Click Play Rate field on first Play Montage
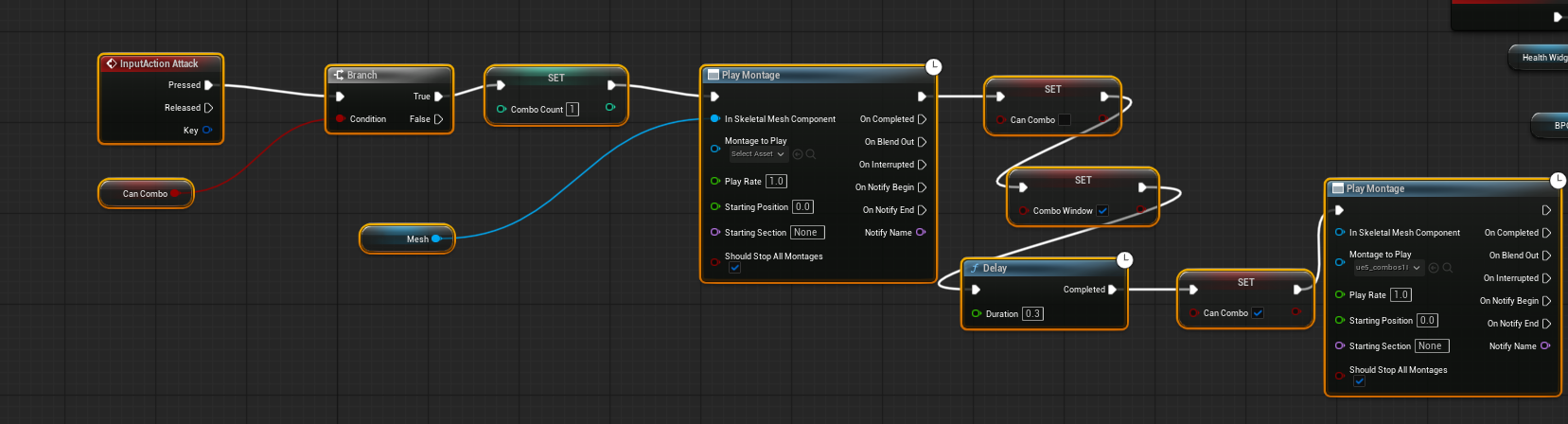The width and height of the screenshot is (1568, 424). (776, 182)
